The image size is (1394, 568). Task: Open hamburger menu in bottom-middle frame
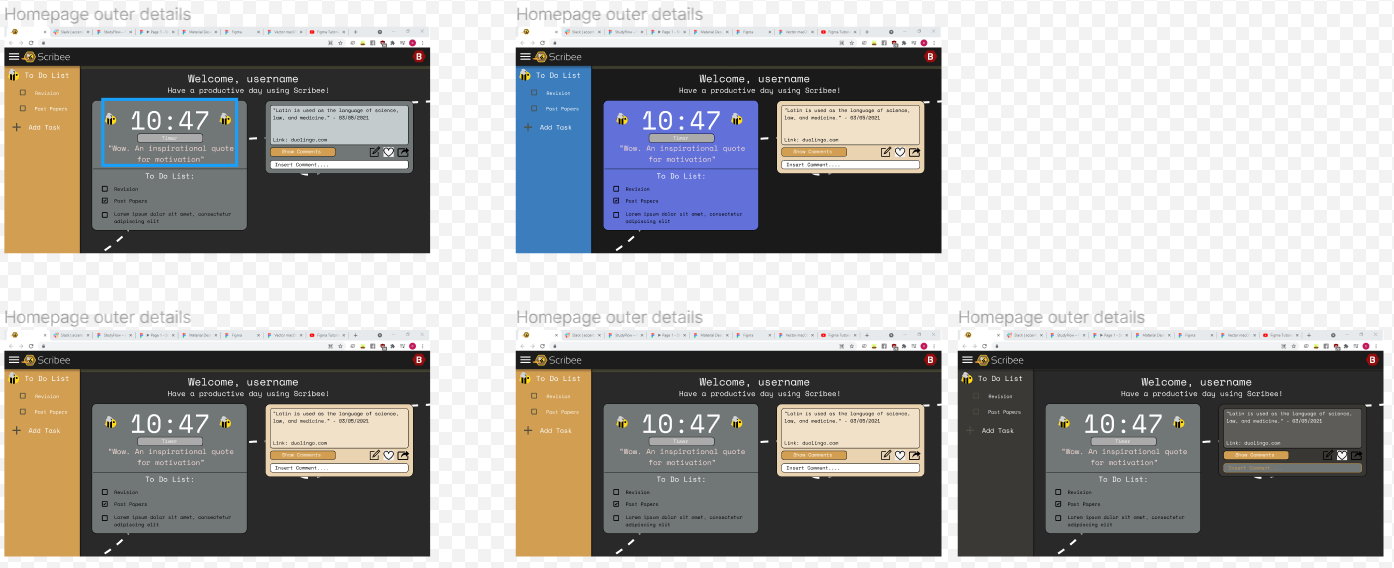[x=526, y=360]
